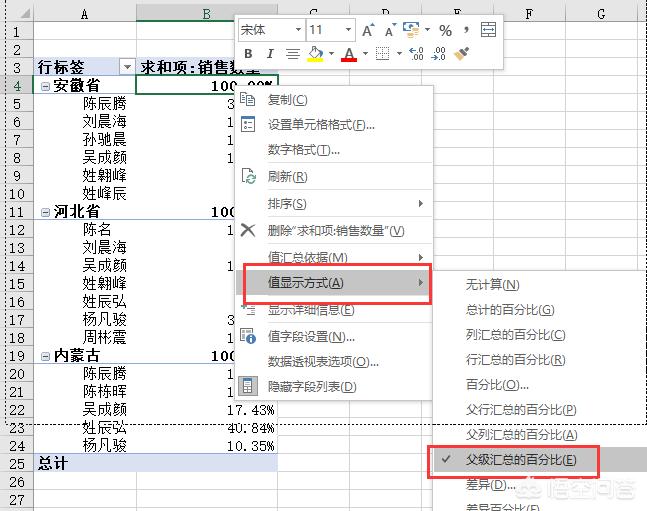Select 差异(D) option

click(x=538, y=485)
